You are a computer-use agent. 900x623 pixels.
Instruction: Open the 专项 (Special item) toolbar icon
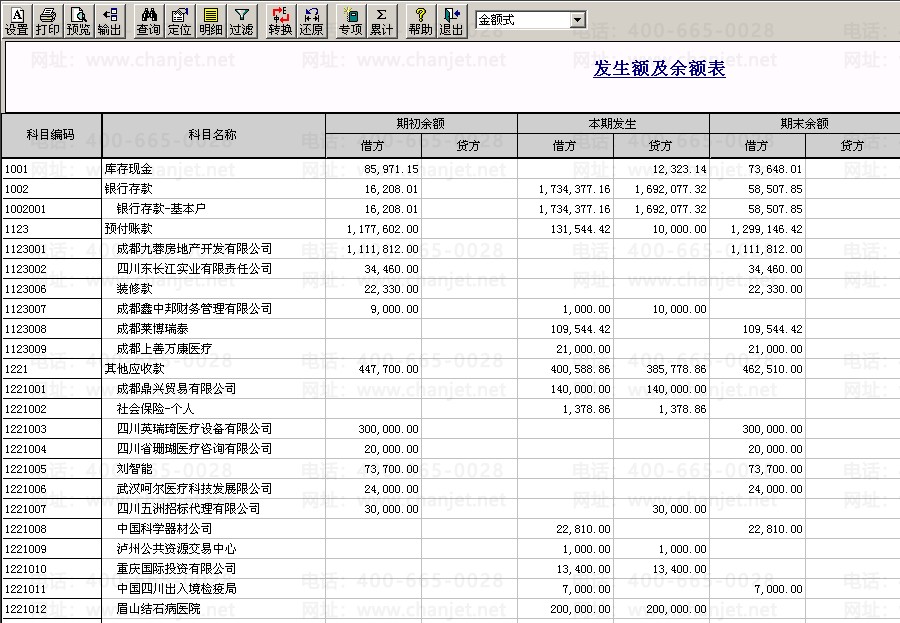coord(350,20)
